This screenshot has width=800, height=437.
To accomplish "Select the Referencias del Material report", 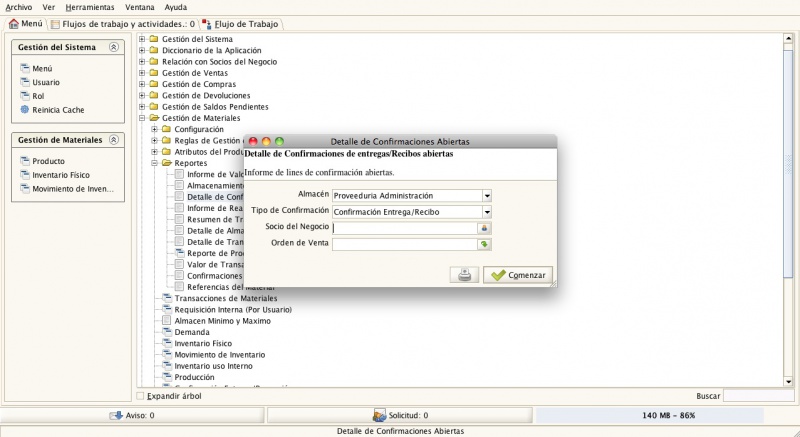I will 231,287.
